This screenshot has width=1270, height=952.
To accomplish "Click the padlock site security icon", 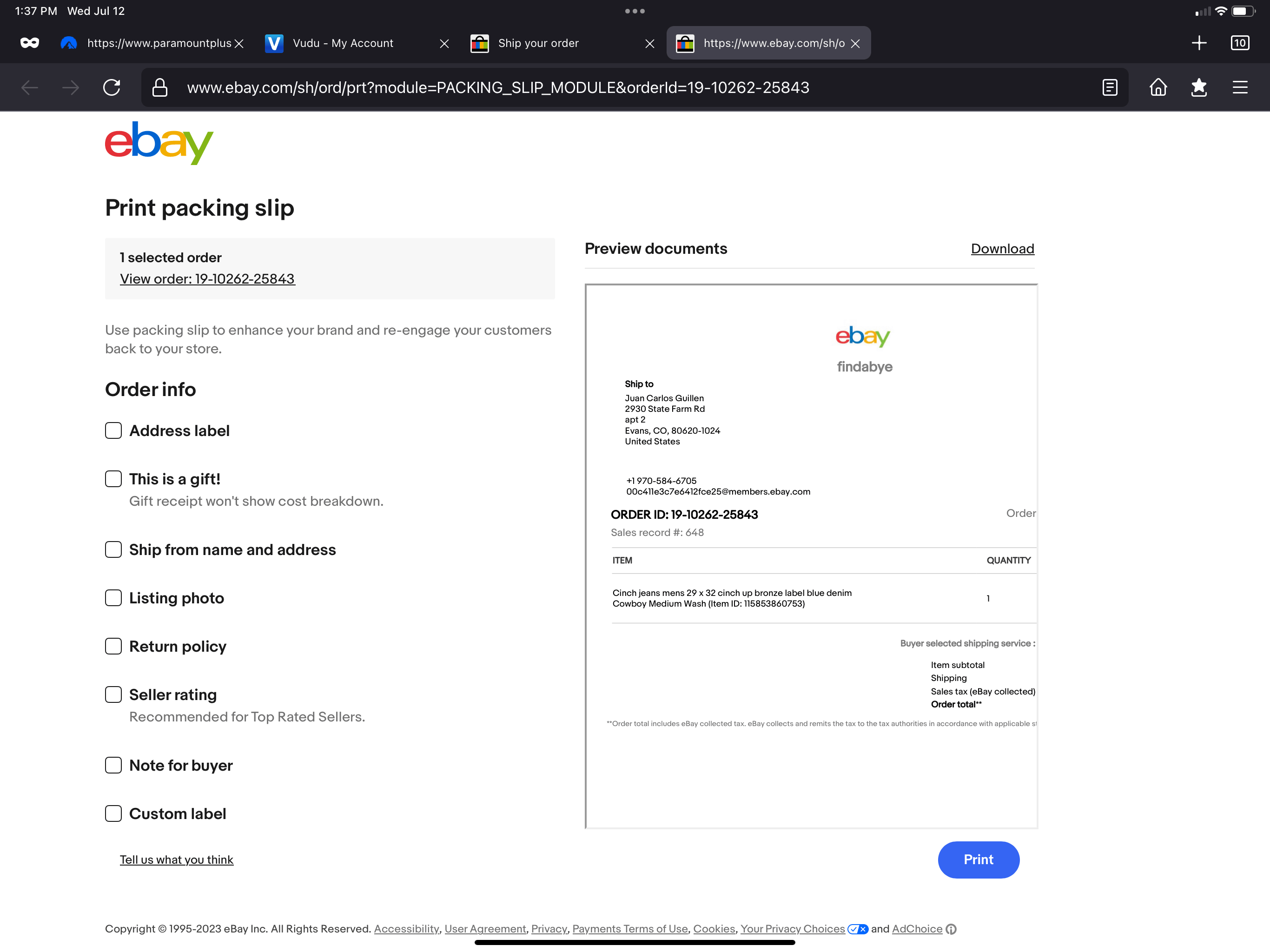I will pos(159,87).
